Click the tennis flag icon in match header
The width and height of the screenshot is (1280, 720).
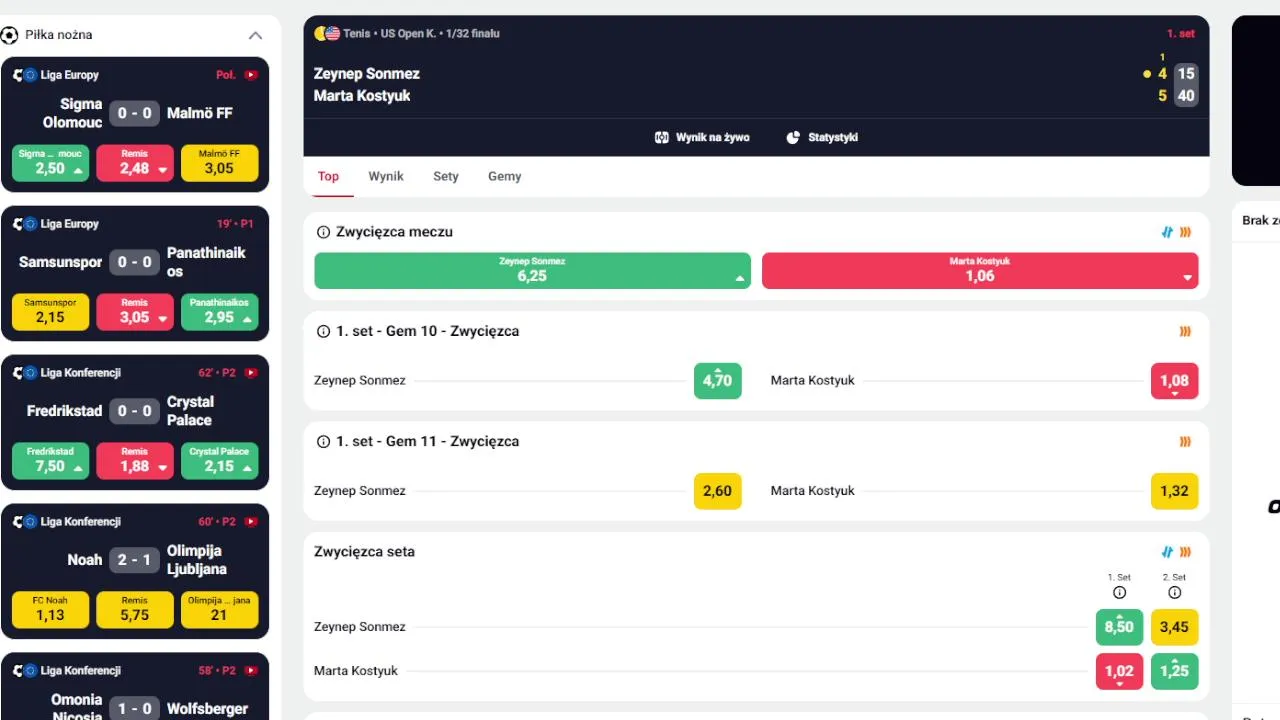click(327, 33)
